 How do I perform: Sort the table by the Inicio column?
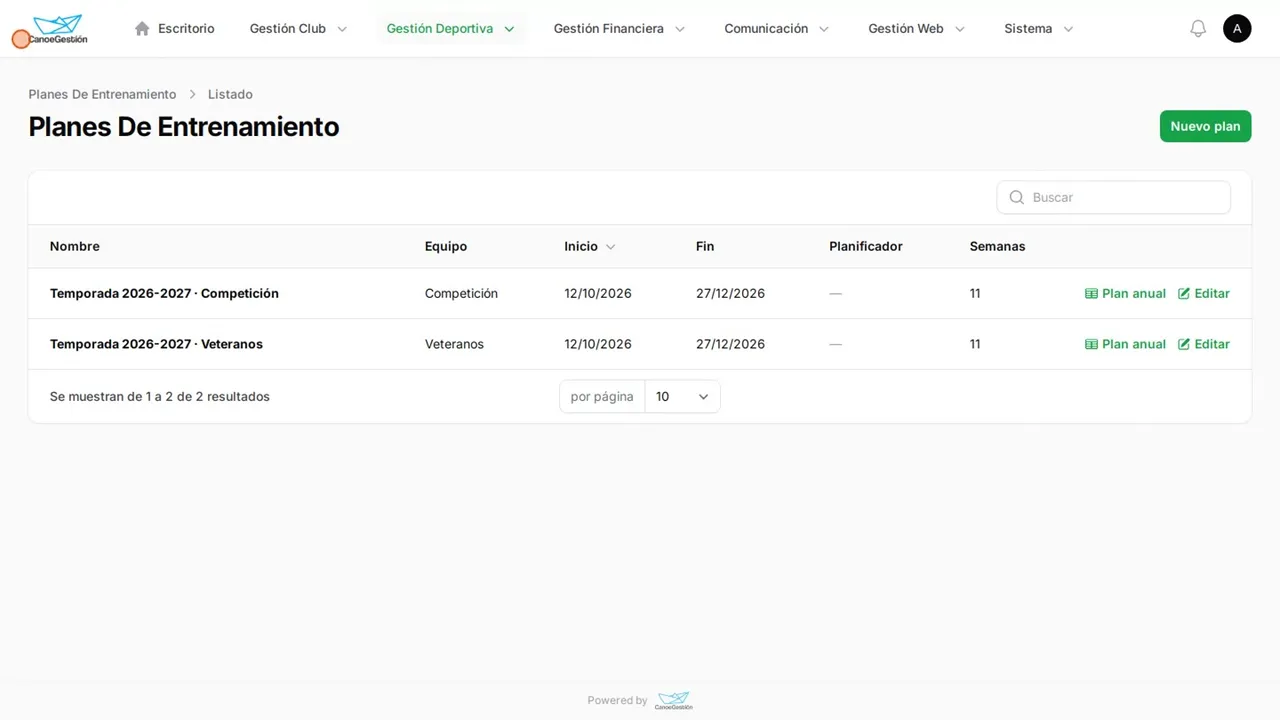[x=590, y=247]
